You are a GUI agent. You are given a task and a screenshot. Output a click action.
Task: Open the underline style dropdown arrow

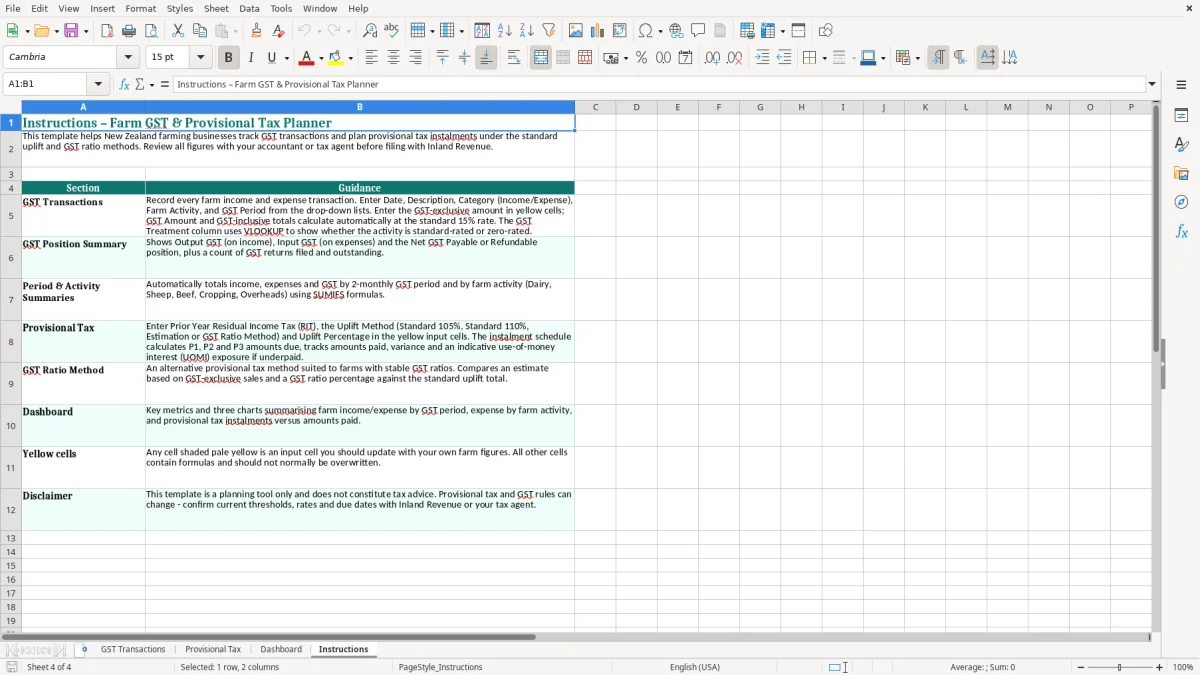(x=285, y=58)
